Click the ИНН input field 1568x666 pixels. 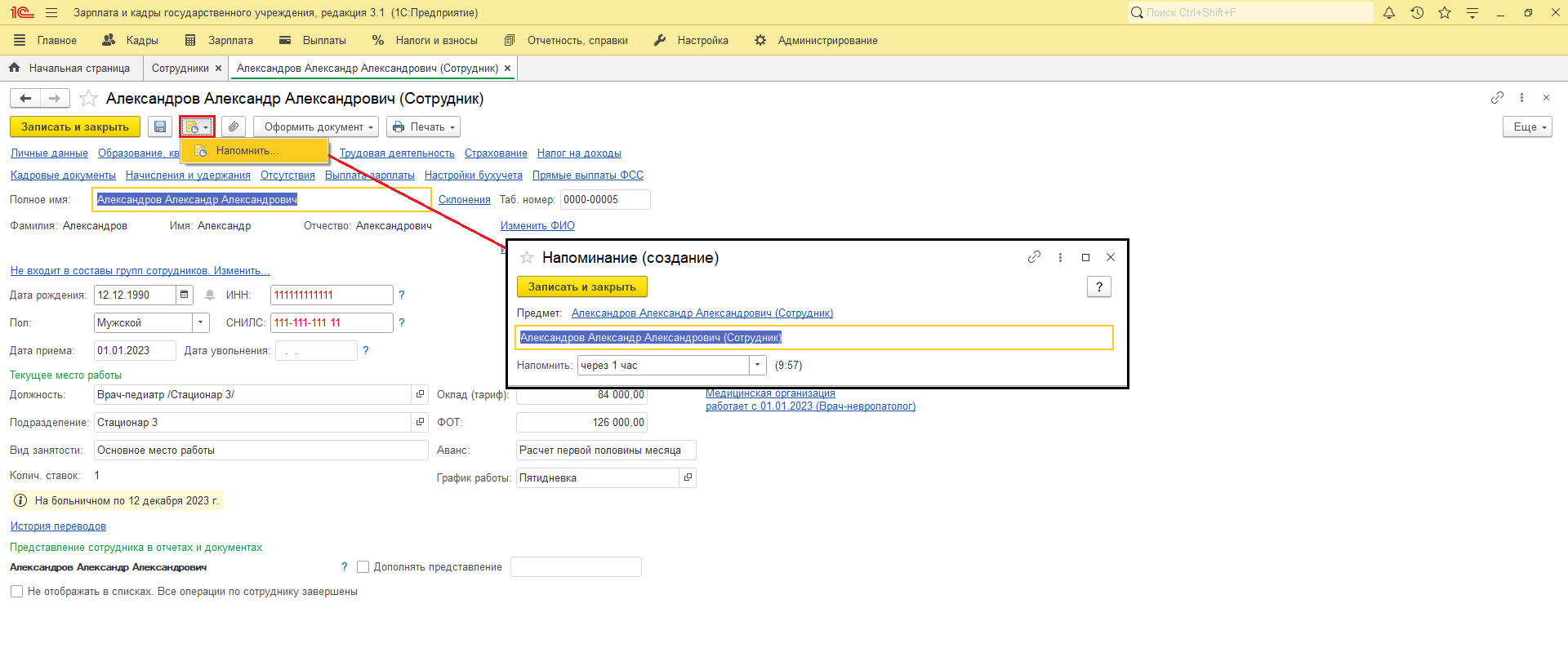click(332, 295)
